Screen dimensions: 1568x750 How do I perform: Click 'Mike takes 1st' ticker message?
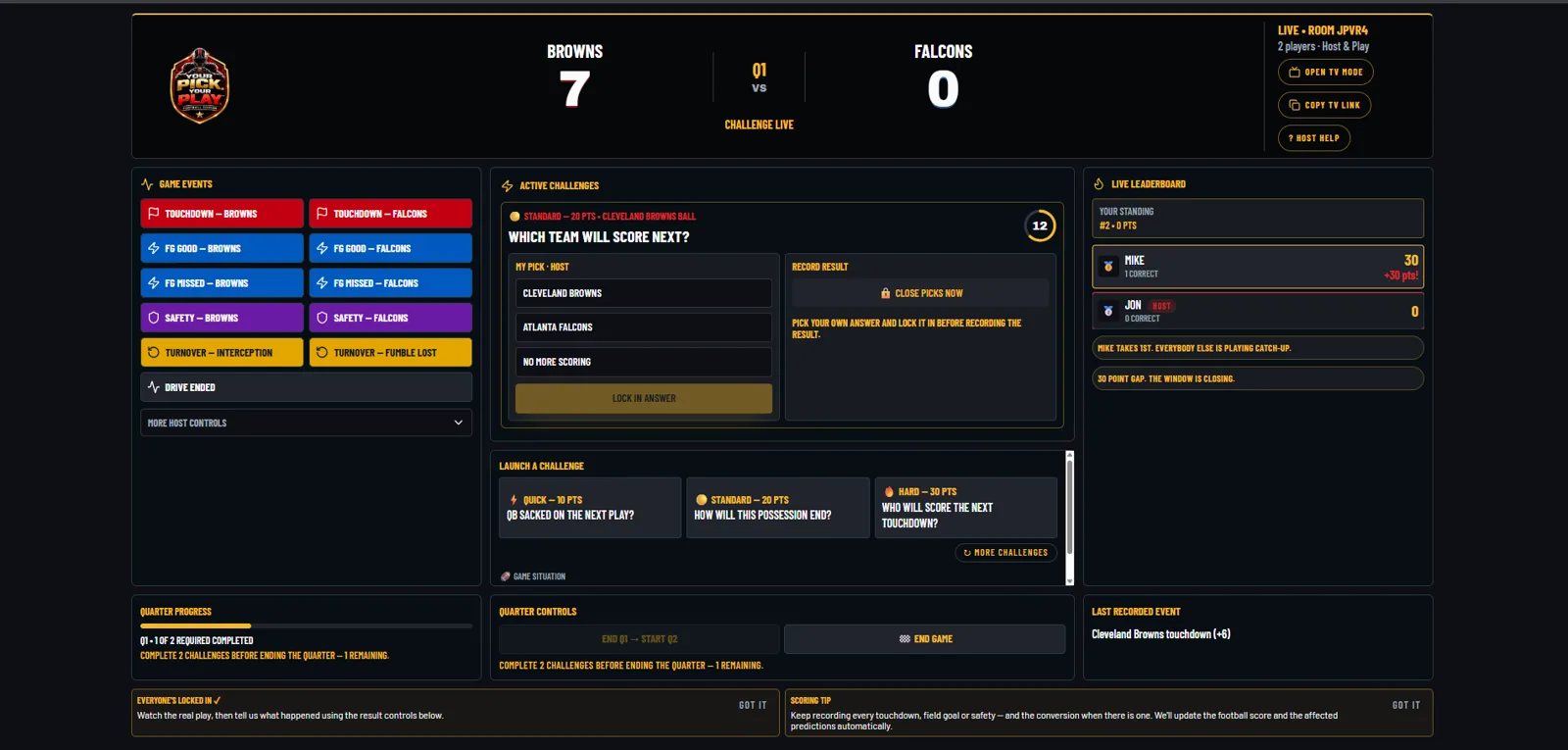1258,348
